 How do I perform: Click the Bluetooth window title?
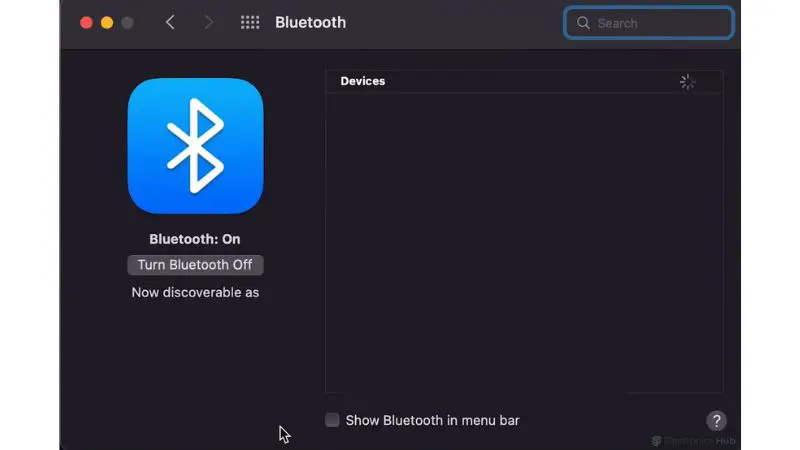click(308, 22)
